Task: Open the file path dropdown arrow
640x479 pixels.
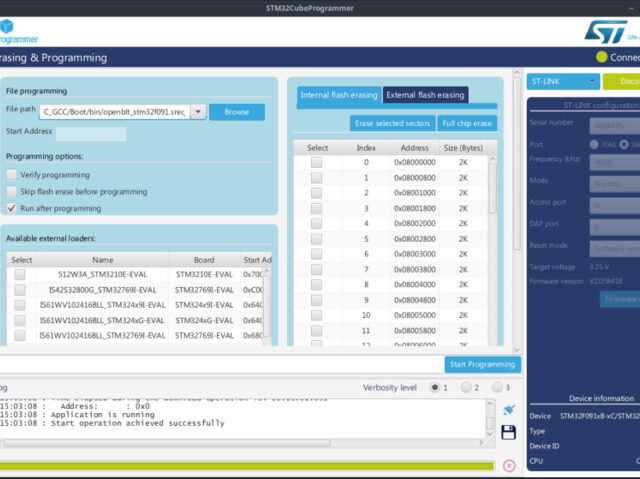Action: 198,112
